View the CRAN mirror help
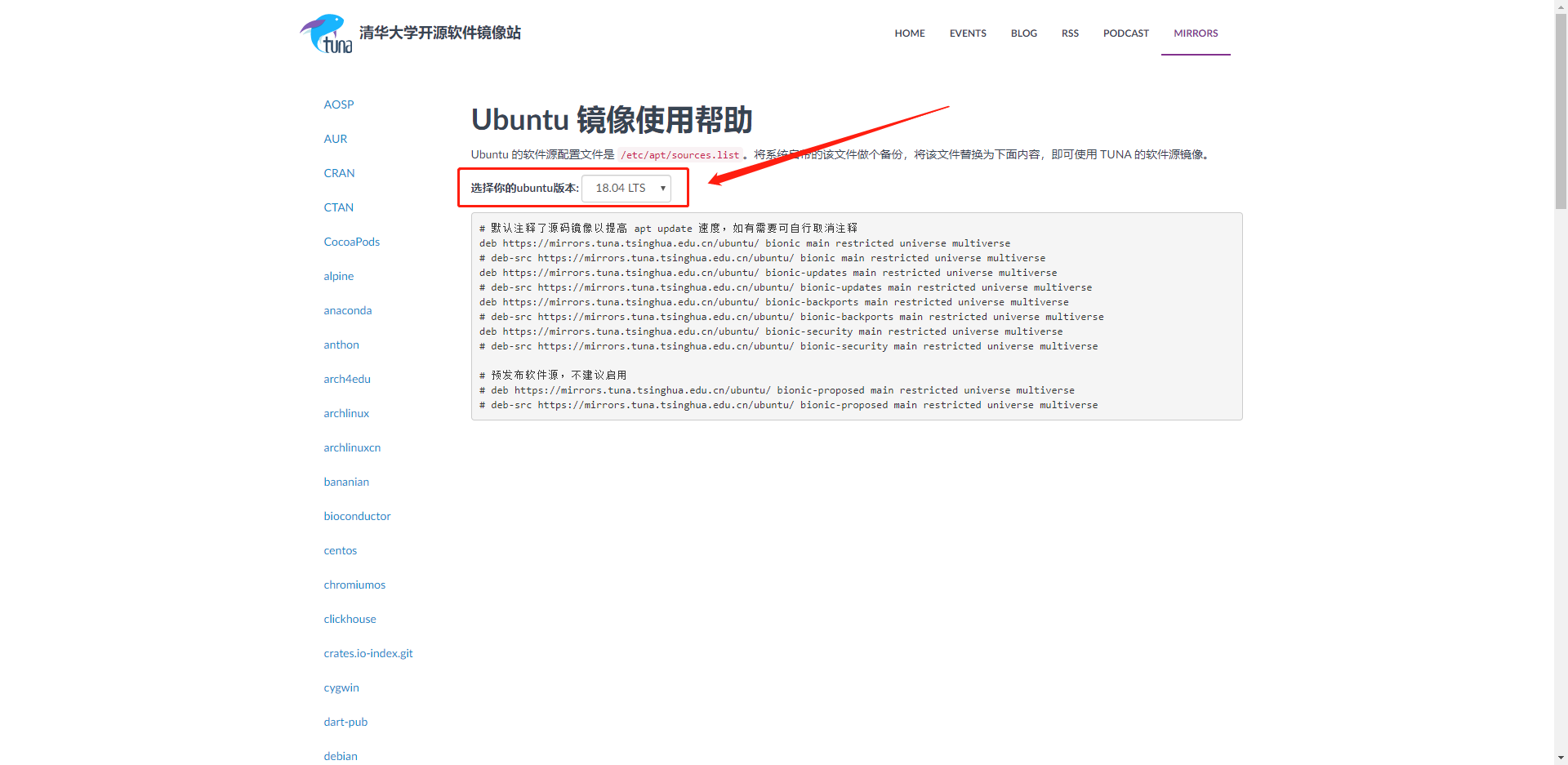 tap(339, 173)
